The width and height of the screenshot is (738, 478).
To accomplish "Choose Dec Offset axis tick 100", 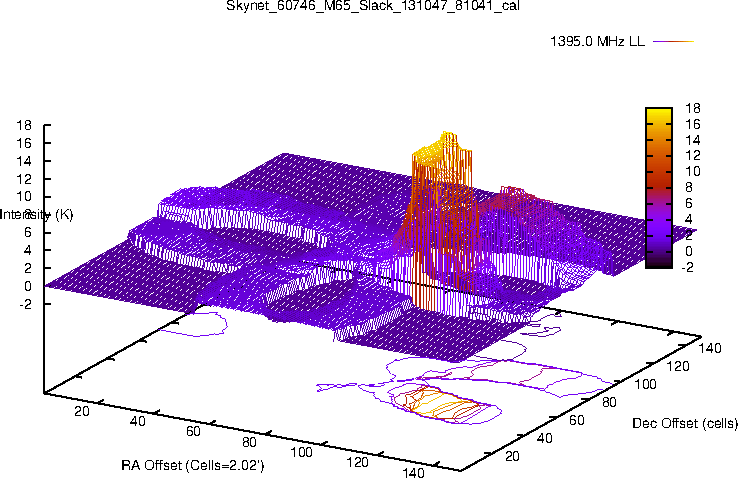I will (646, 384).
